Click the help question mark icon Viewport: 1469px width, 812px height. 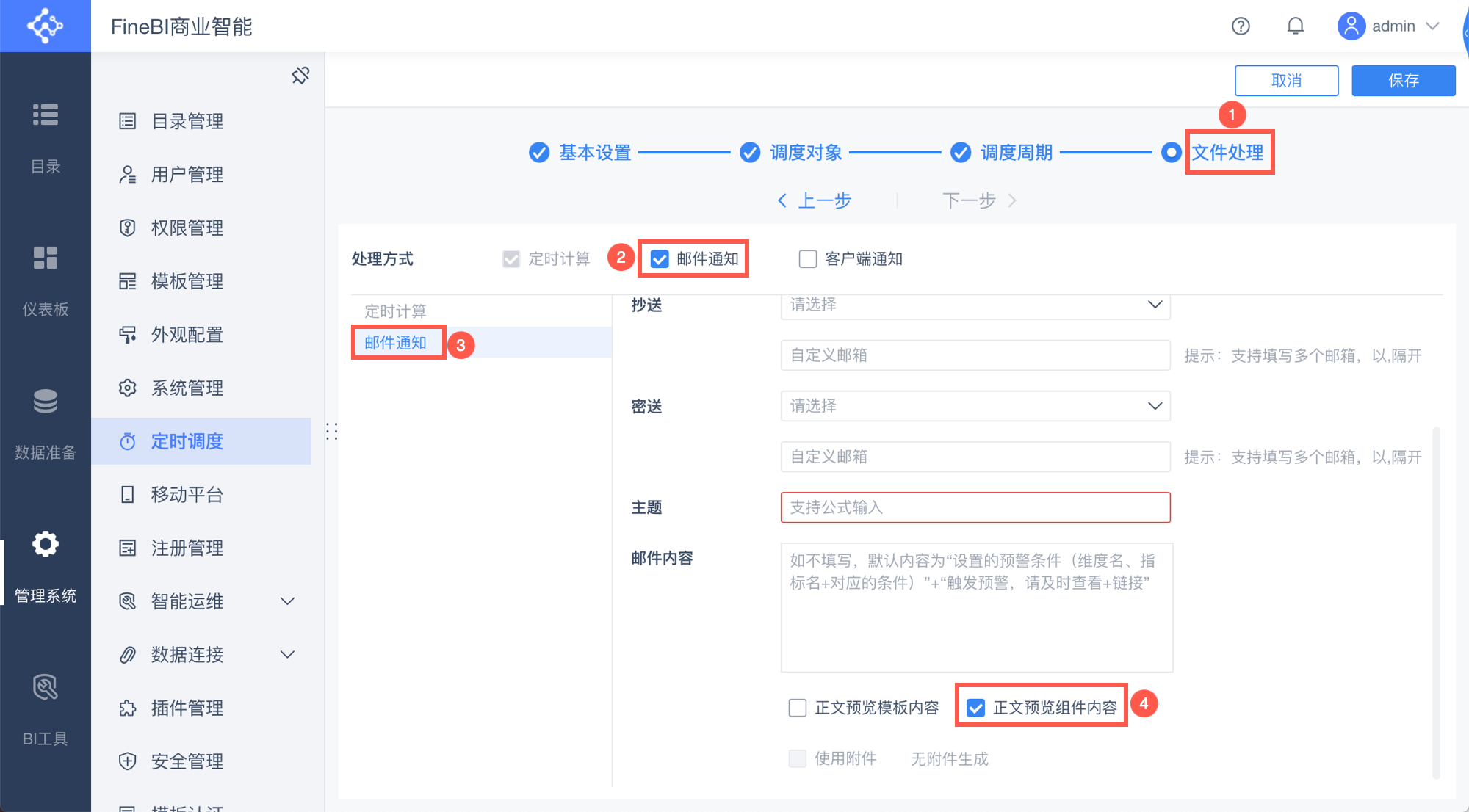pyautogui.click(x=1241, y=26)
